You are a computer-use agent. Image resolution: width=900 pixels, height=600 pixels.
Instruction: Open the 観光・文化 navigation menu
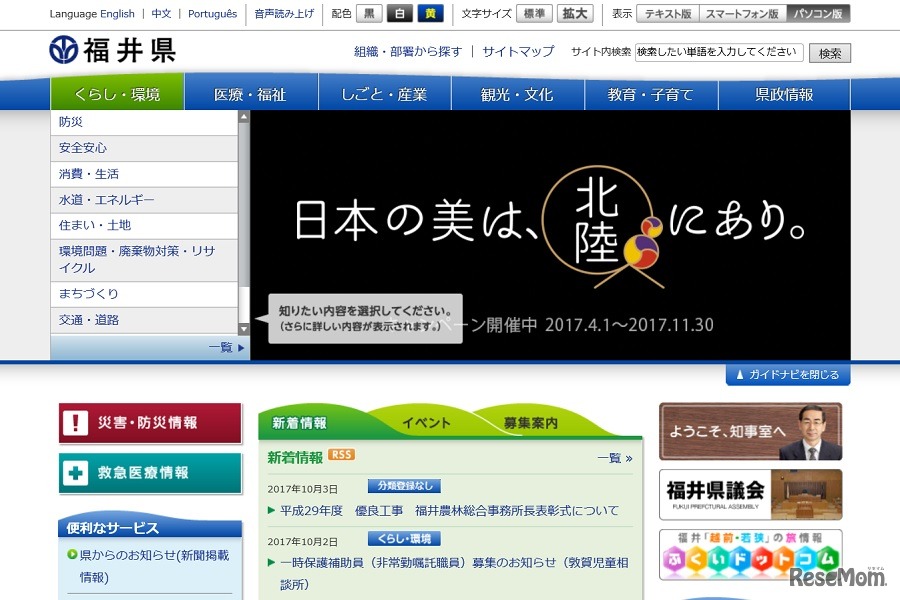click(517, 93)
